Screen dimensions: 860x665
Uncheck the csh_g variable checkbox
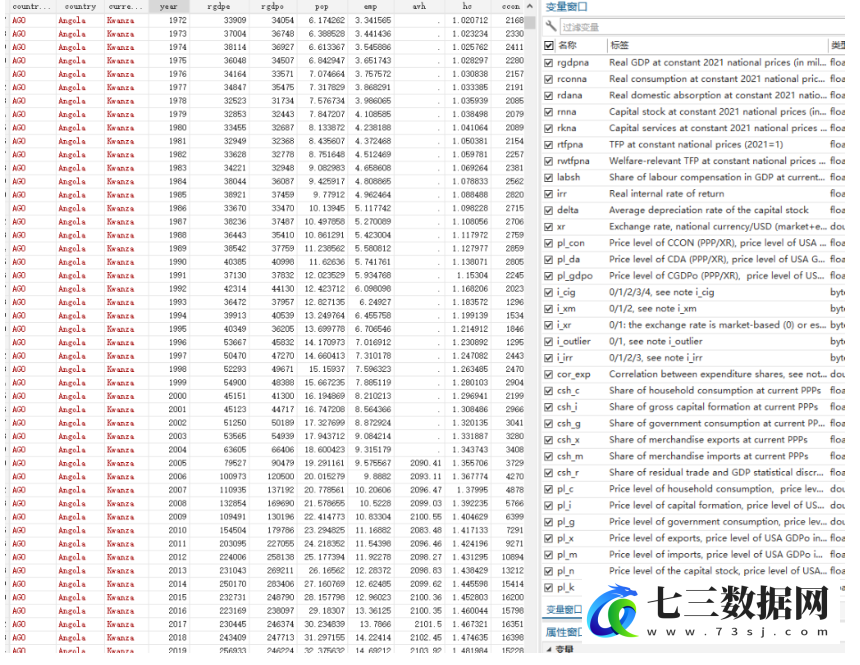click(x=548, y=424)
